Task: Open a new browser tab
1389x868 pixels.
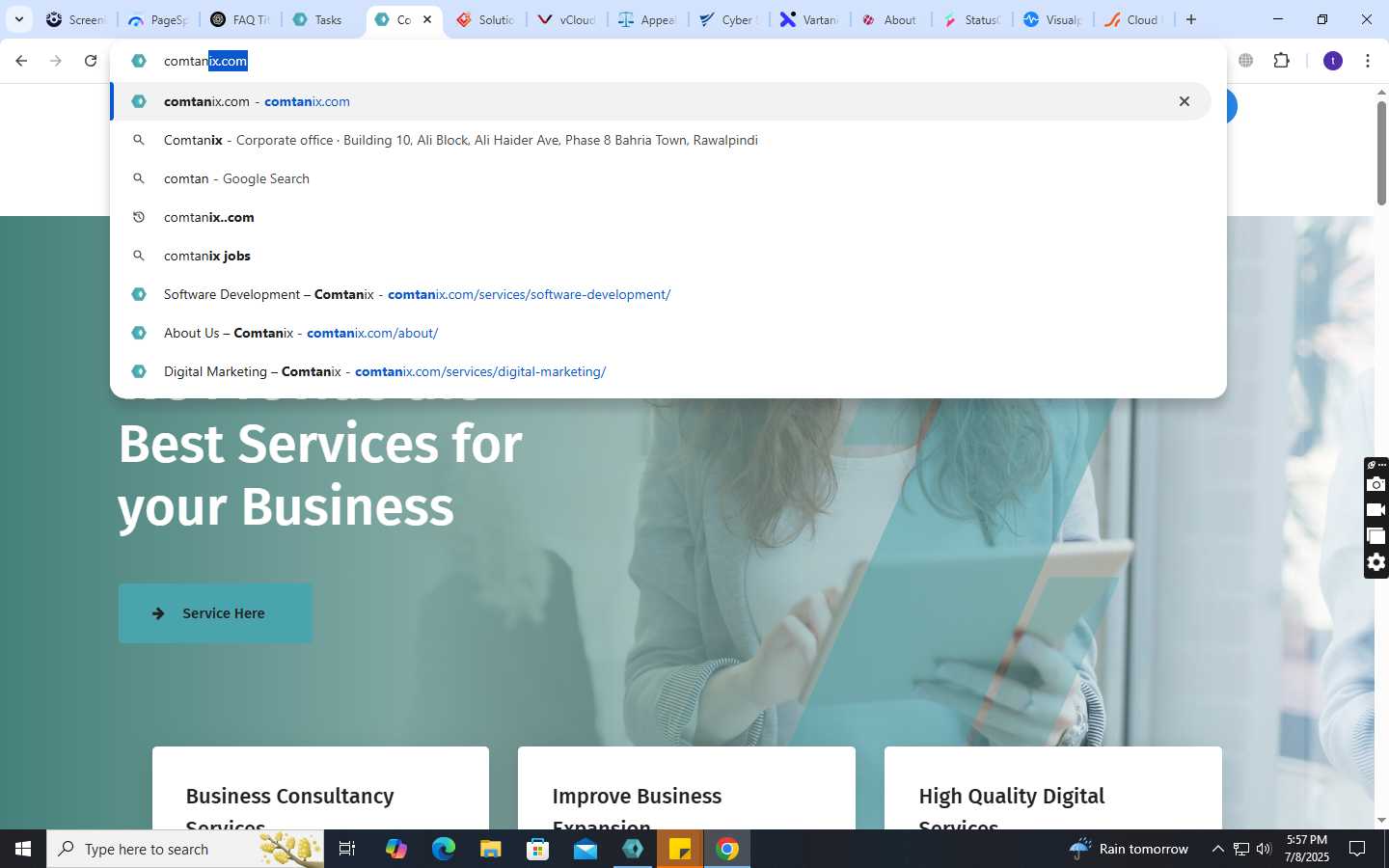Action: tap(1191, 19)
